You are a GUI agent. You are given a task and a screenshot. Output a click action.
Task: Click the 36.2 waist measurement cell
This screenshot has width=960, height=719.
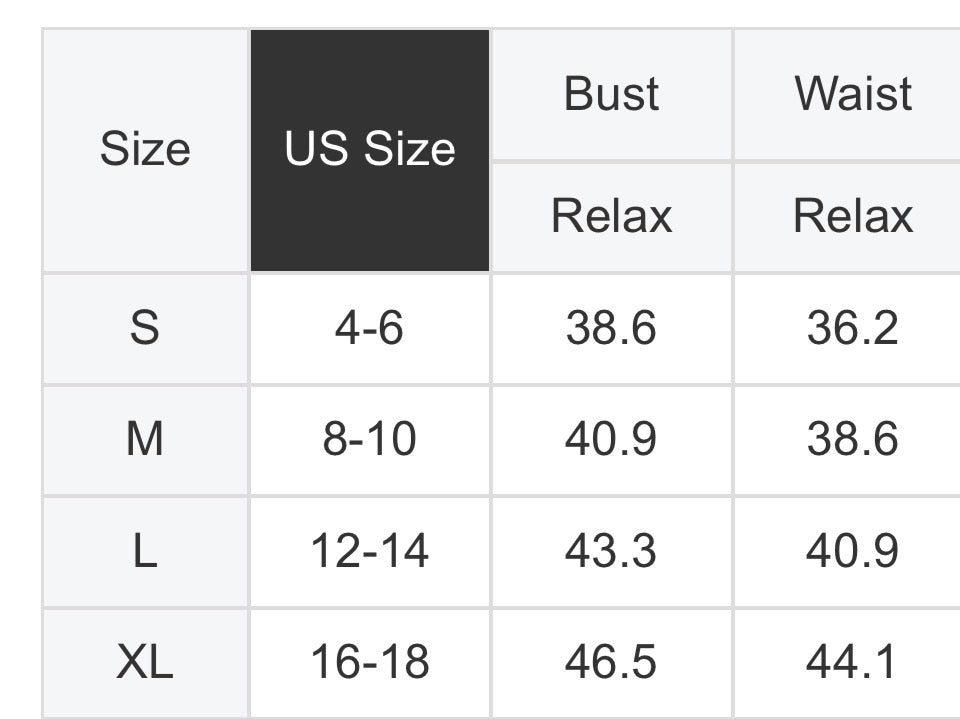853,328
